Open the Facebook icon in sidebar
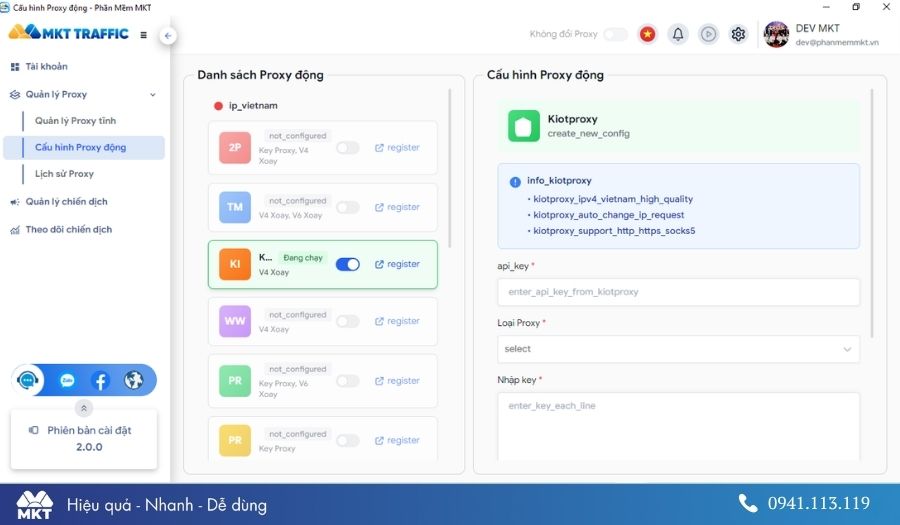900x525 pixels. click(x=100, y=380)
